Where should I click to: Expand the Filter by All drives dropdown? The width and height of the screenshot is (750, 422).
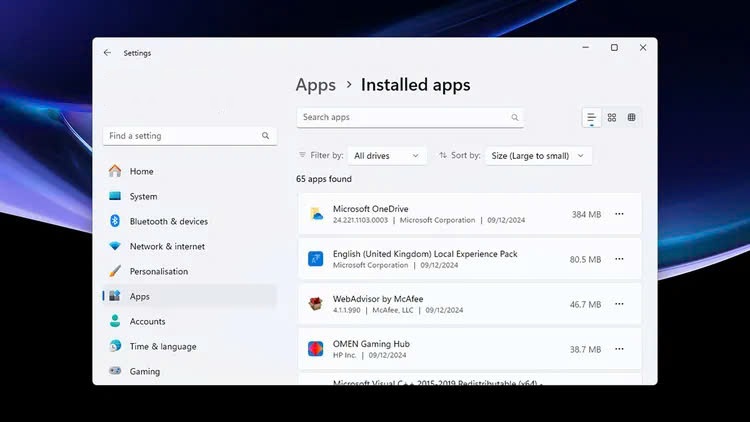[387, 156]
